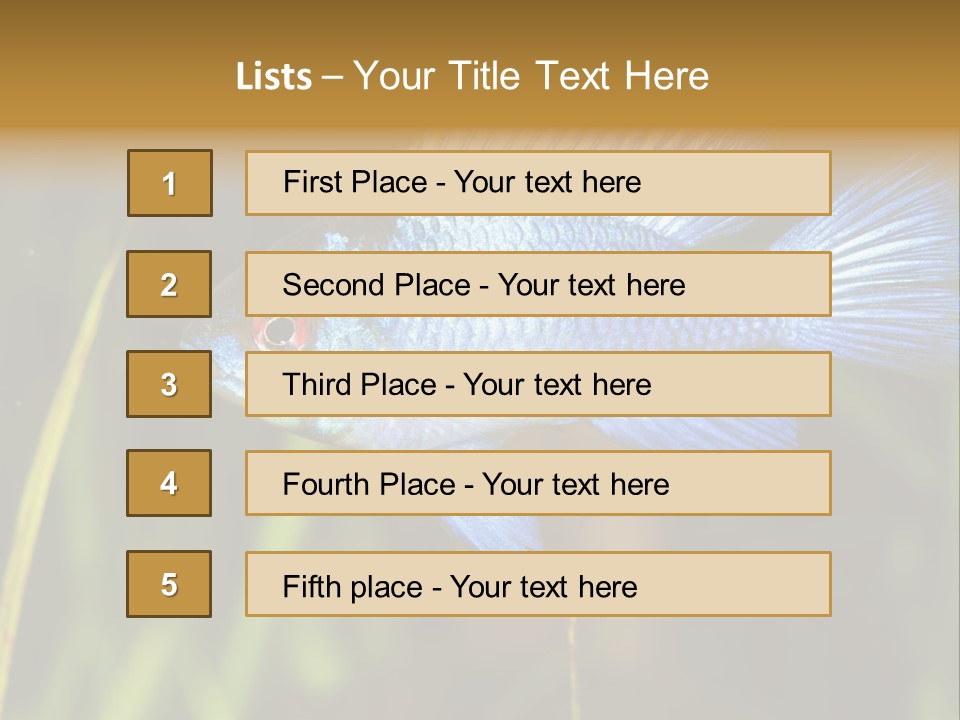This screenshot has width=960, height=720.
Task: Select the Your Title Text Here heading
Action: pyautogui.click(x=531, y=77)
